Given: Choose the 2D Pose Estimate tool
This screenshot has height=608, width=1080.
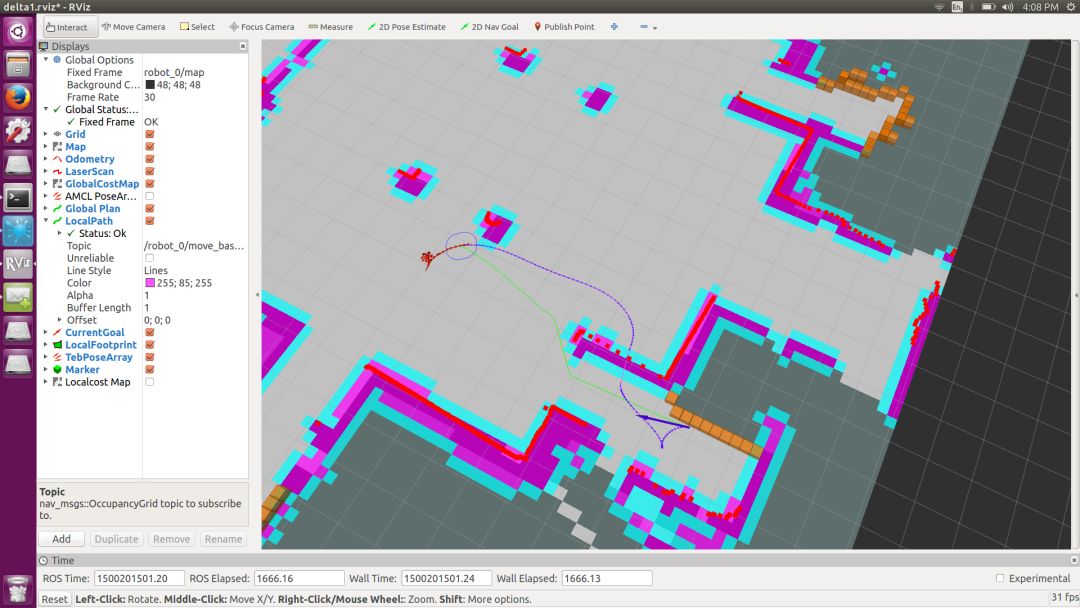Looking at the screenshot, I should coord(406,27).
